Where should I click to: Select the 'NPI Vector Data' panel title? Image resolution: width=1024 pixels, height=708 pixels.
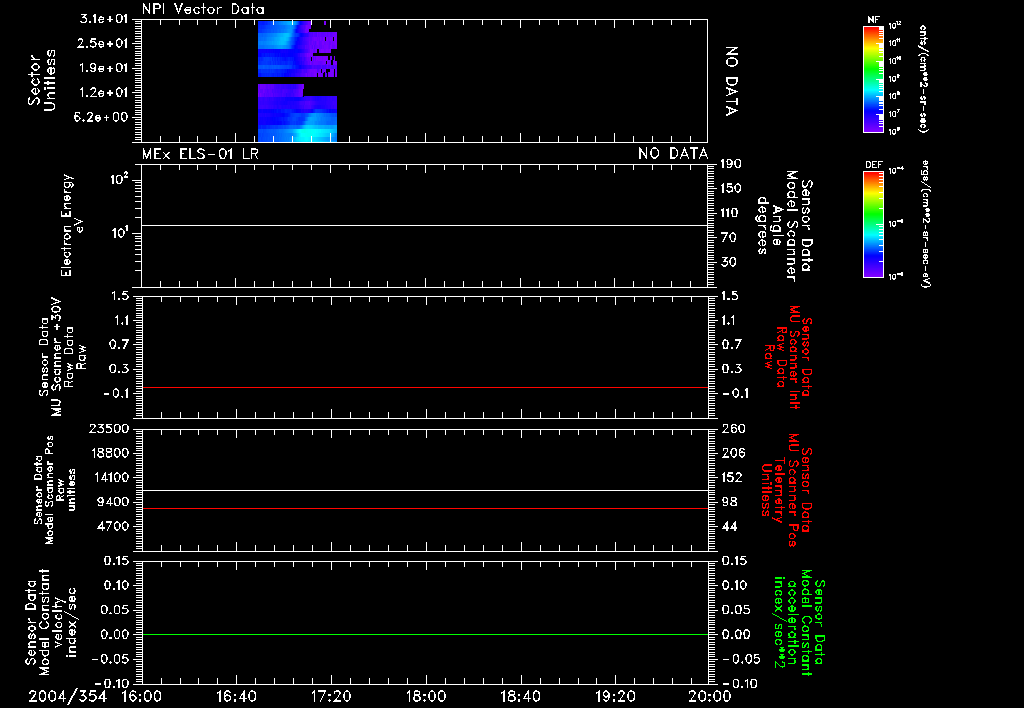point(203,9)
